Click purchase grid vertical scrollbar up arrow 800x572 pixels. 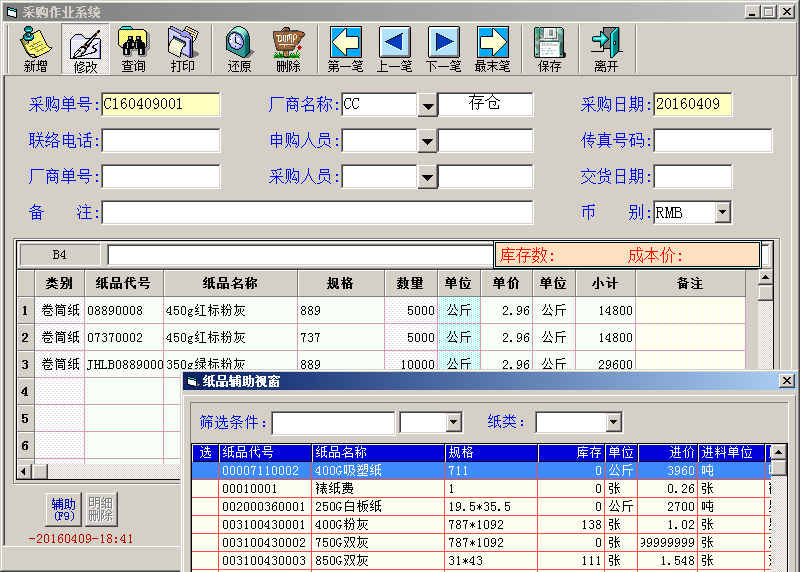tap(765, 278)
